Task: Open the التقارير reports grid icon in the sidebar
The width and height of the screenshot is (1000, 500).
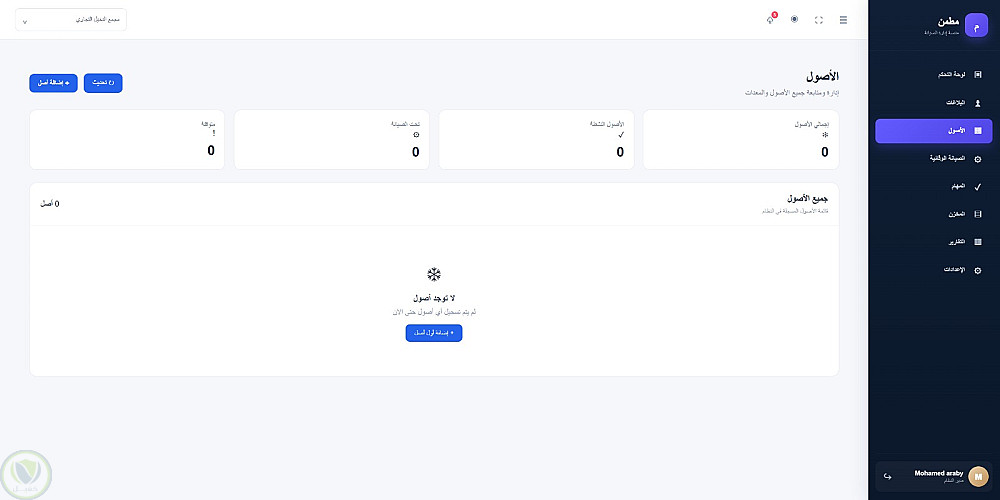Action: (x=978, y=242)
